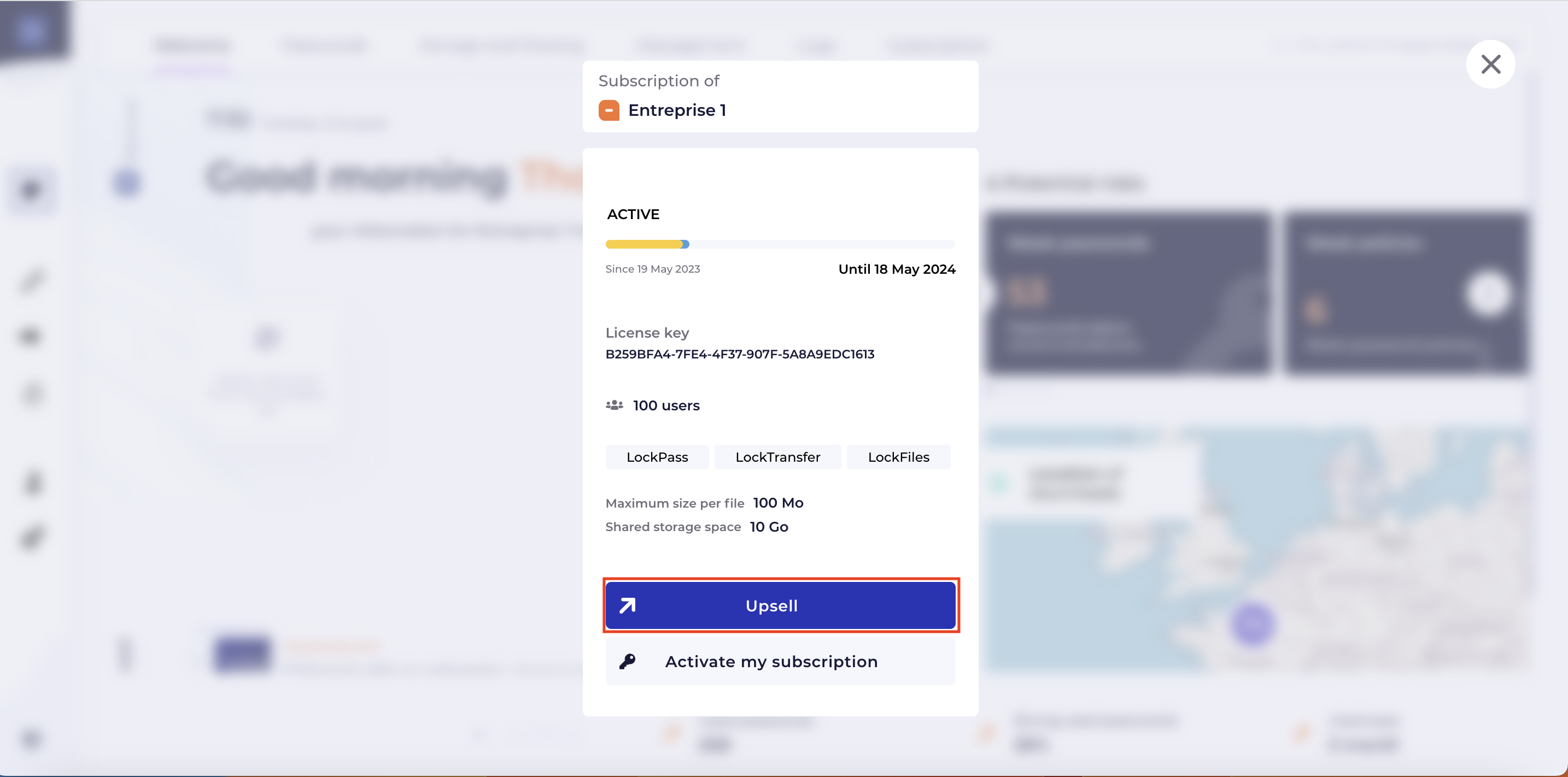Click Activate my subscription text
1568x777 pixels.
point(771,661)
